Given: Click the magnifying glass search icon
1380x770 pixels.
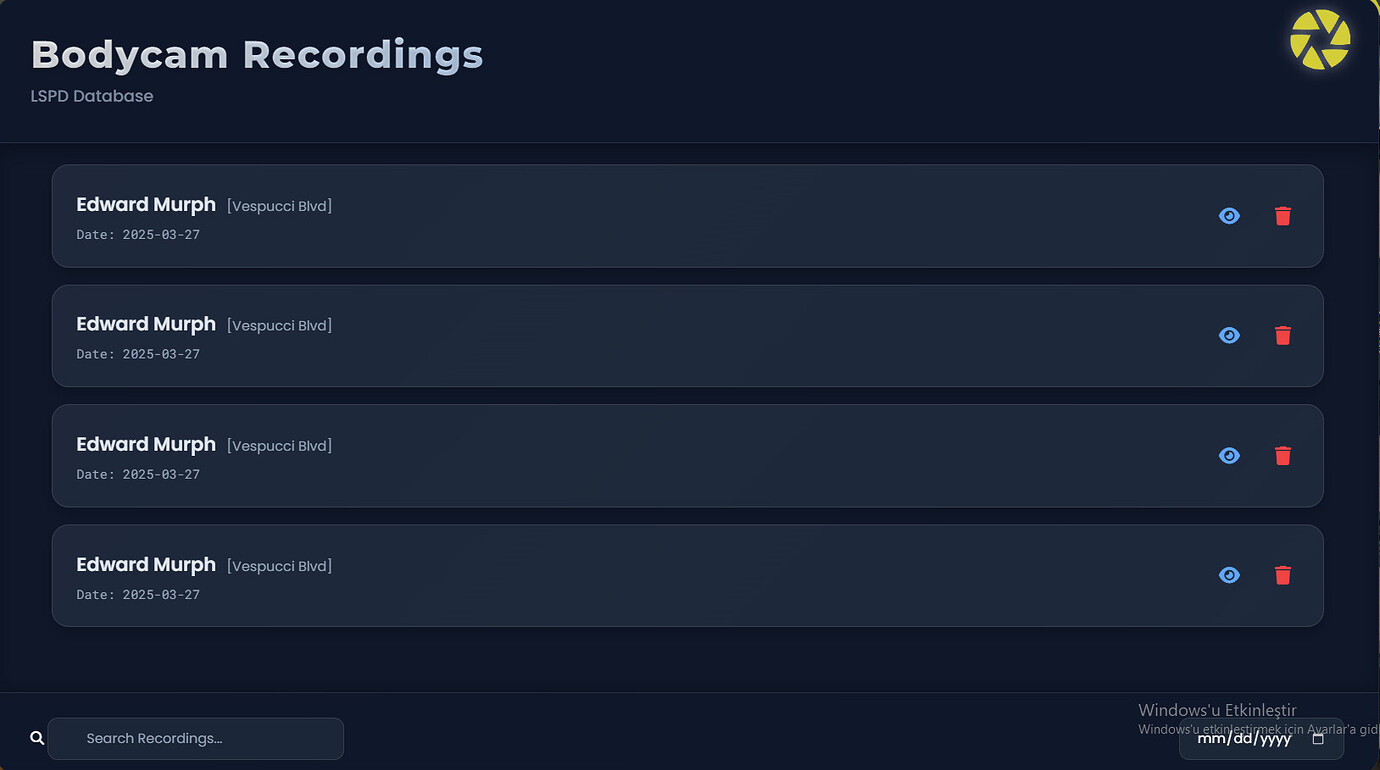Looking at the screenshot, I should (x=37, y=738).
